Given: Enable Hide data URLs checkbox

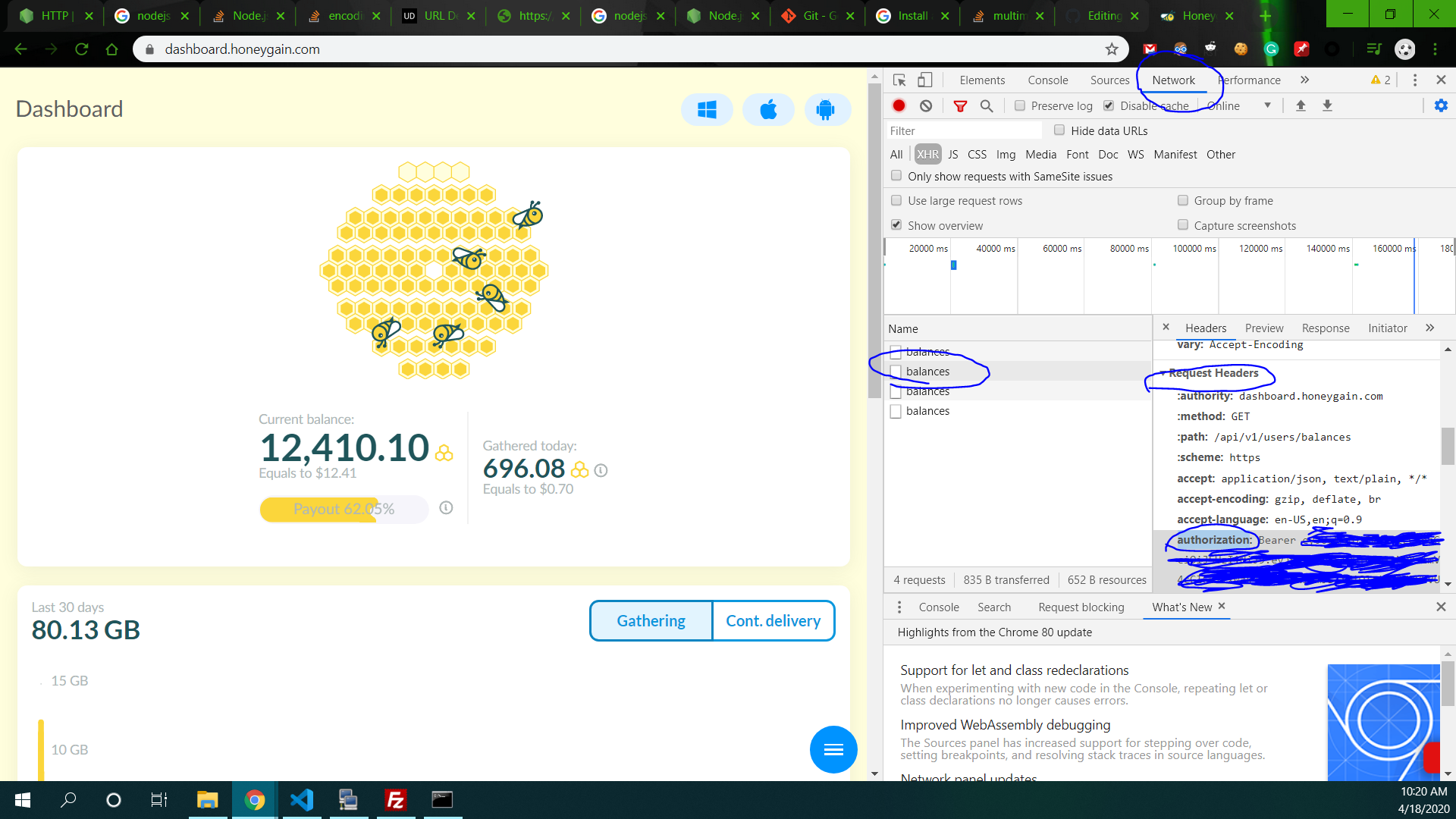Looking at the screenshot, I should tap(1059, 130).
